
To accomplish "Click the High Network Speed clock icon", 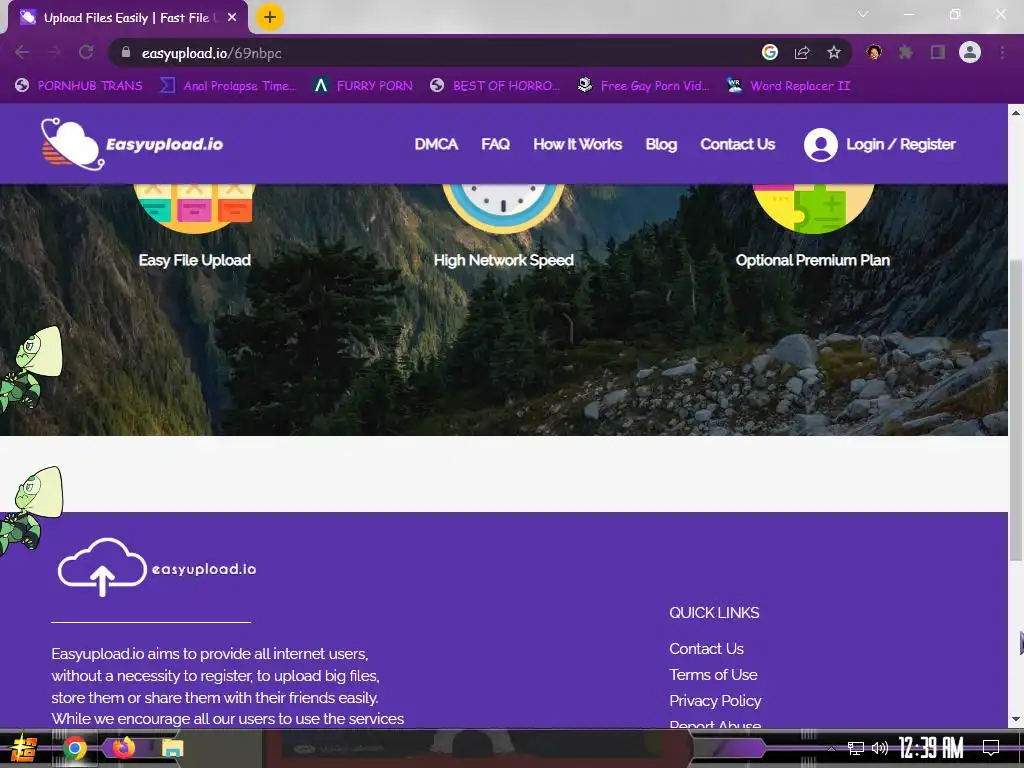I will point(503,208).
